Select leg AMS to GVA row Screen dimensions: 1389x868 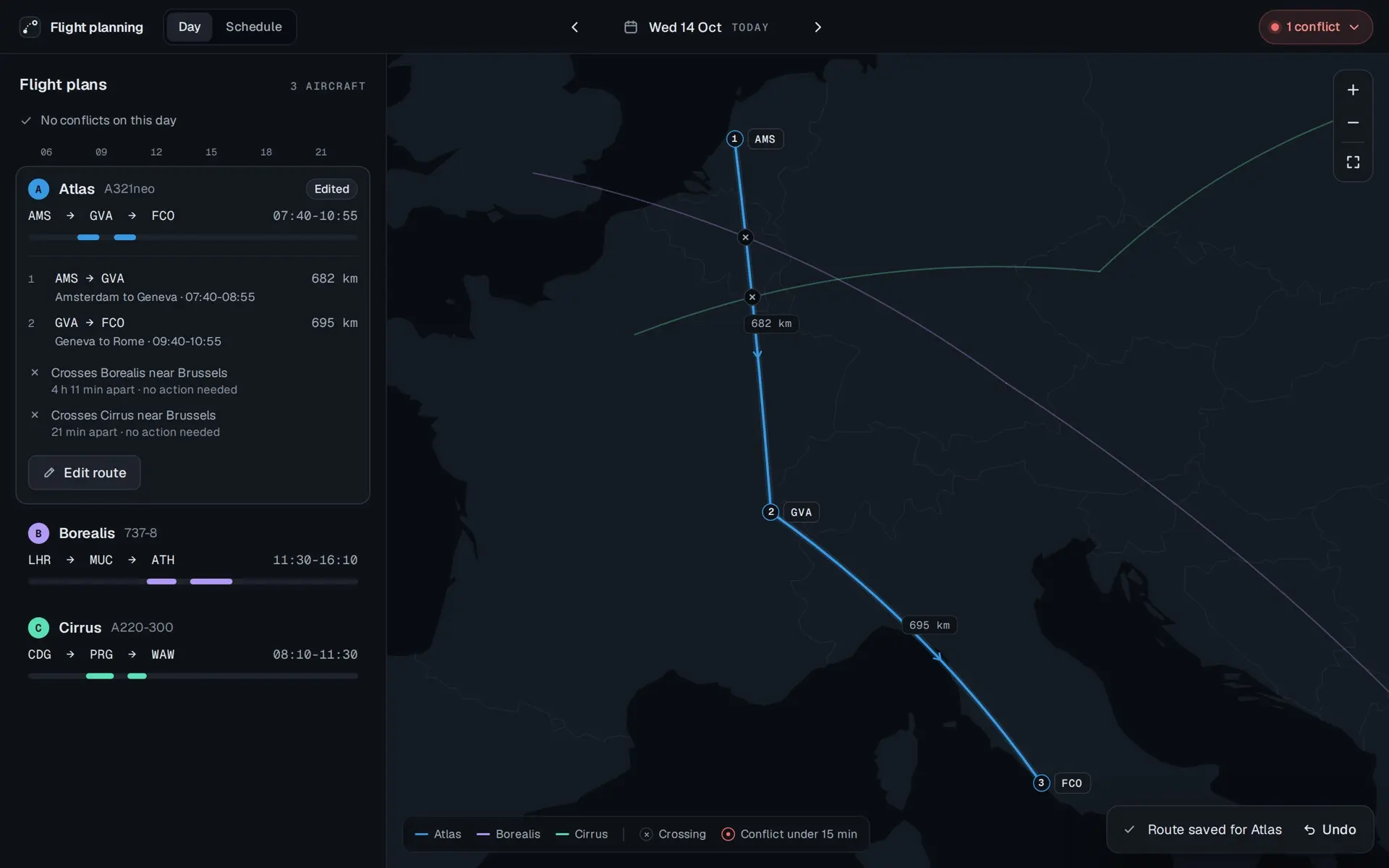coord(192,287)
